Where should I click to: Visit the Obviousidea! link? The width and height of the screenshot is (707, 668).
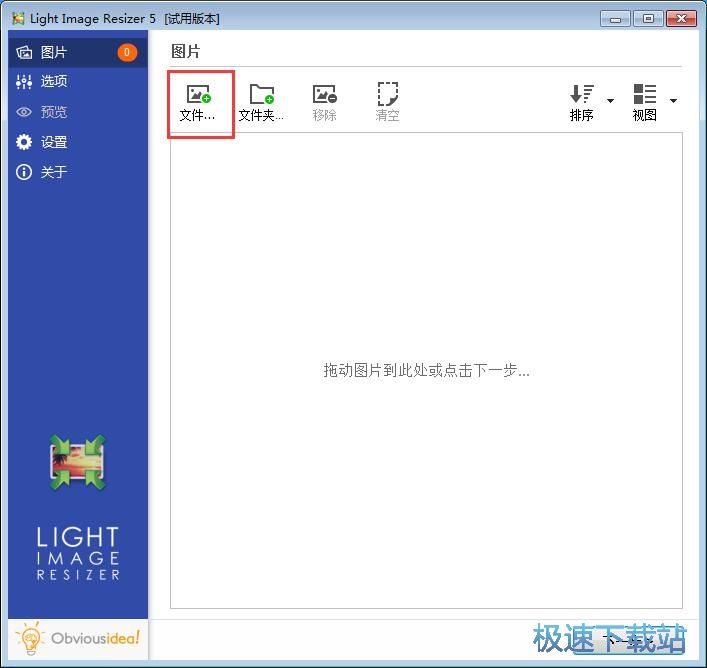[78, 638]
